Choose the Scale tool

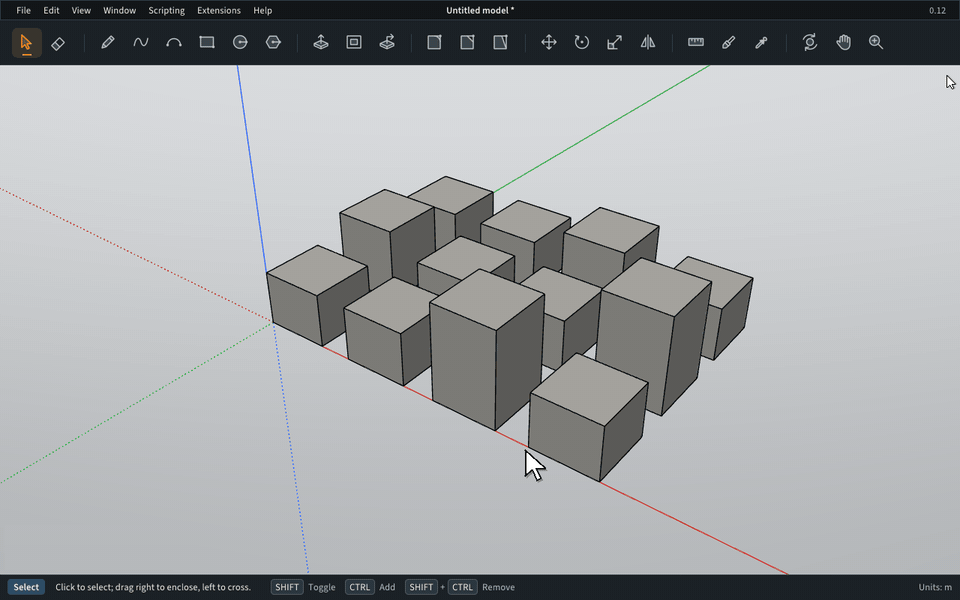(615, 43)
